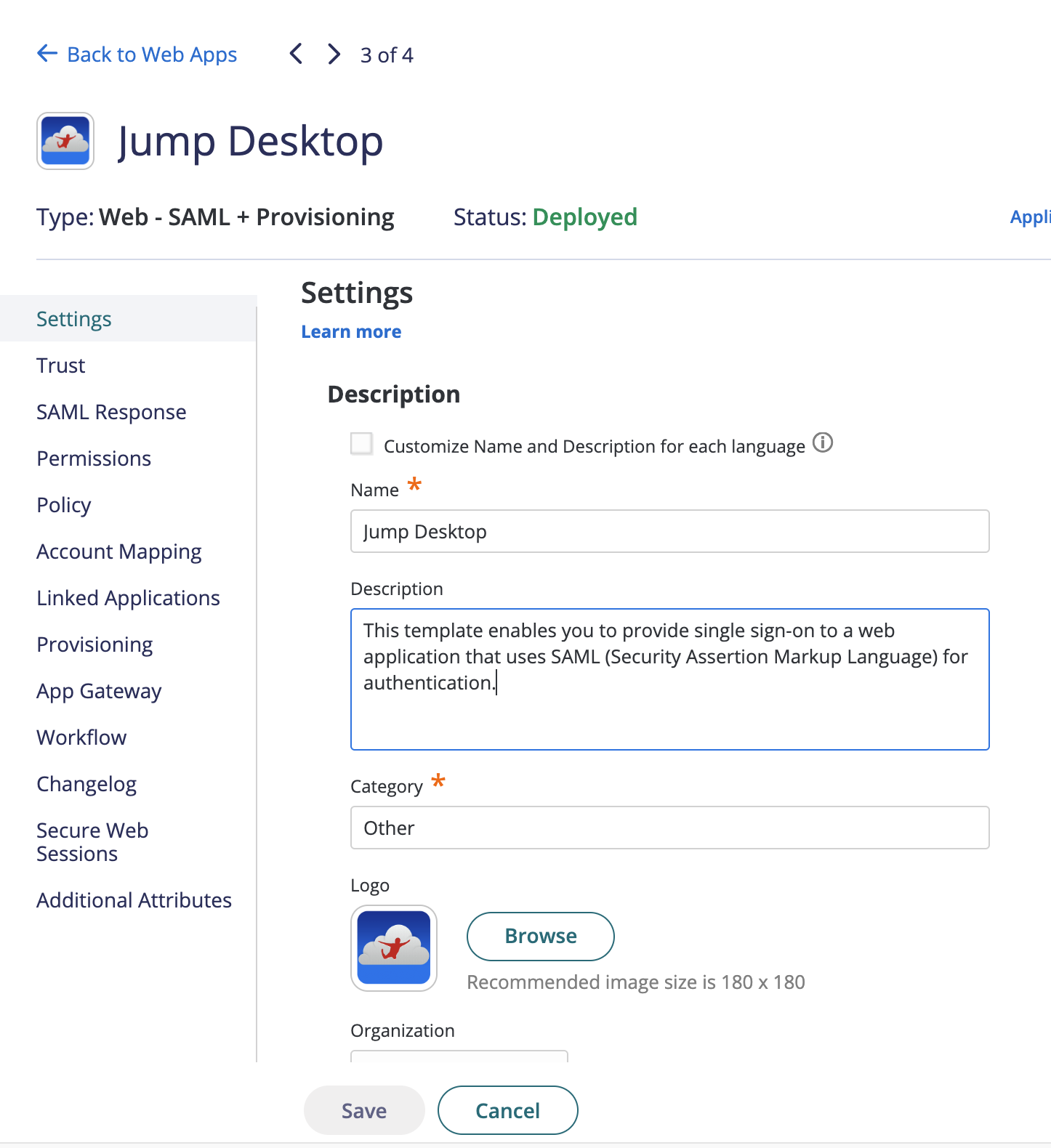
Task: Click the 'Recommended image size is 180 x 180' hint
Action: (636, 982)
